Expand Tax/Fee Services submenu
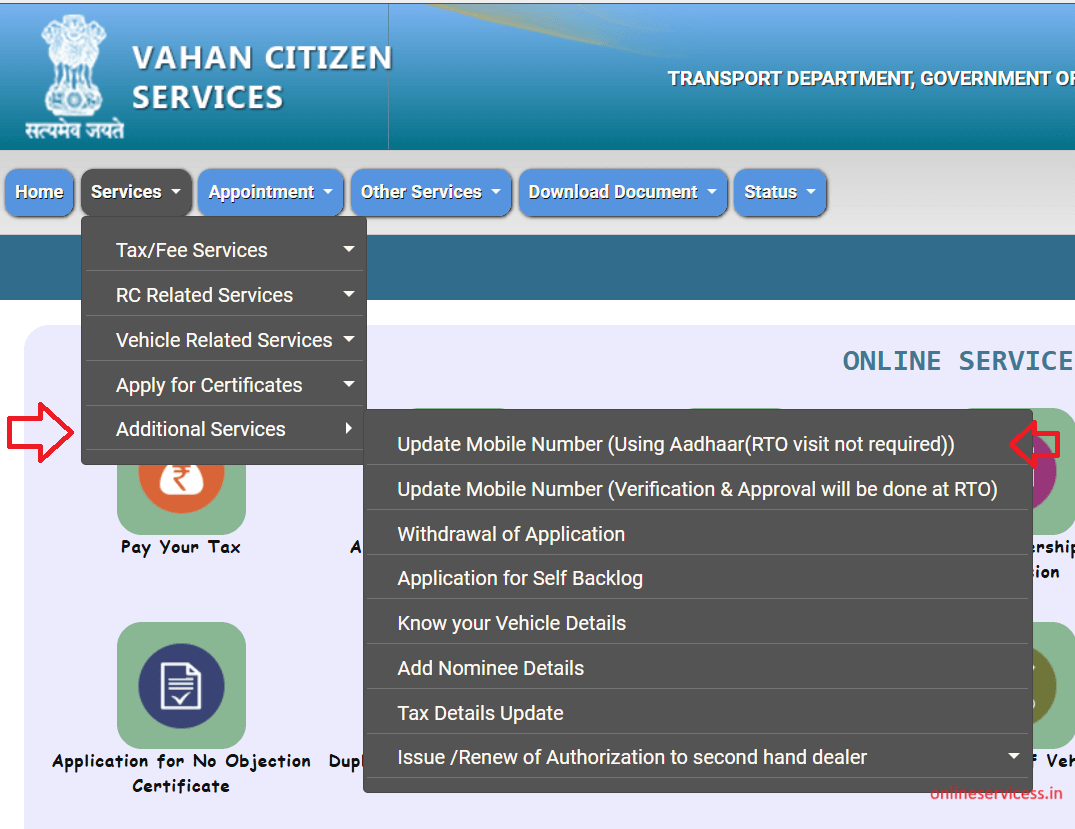Viewport: 1075px width, 829px height. 224,250
